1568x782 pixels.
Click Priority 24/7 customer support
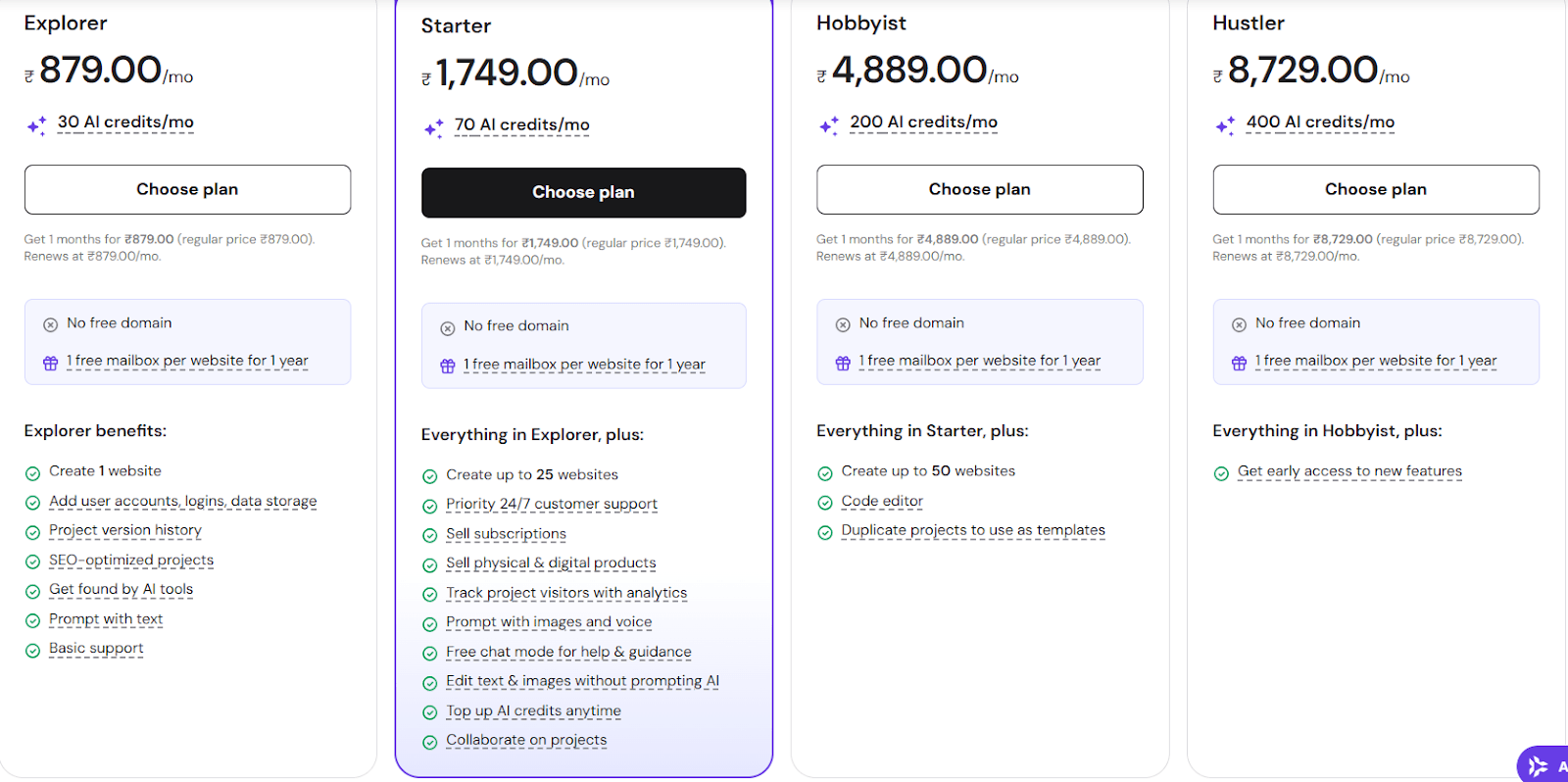tap(552, 504)
